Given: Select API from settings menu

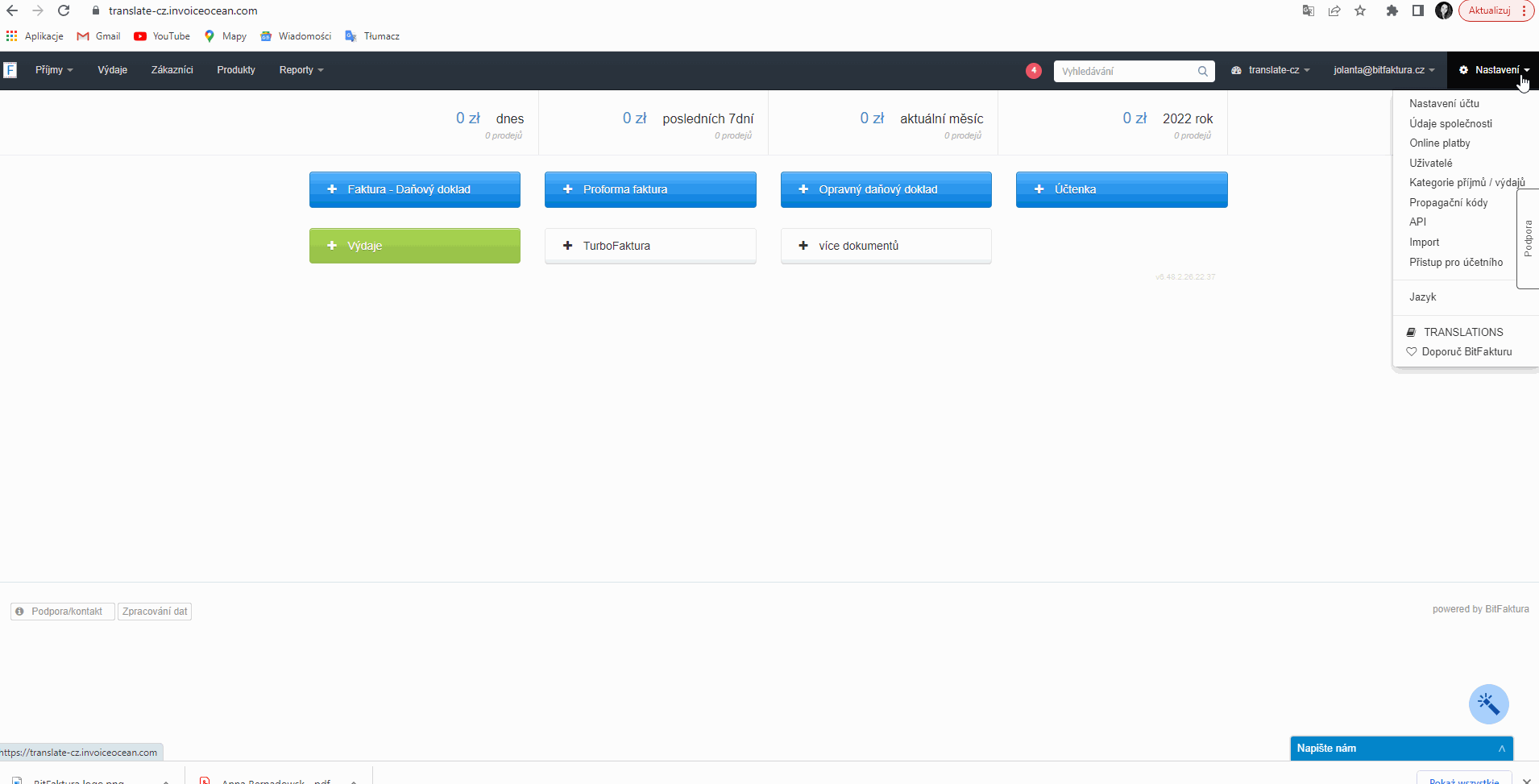Looking at the screenshot, I should coord(1417,222).
